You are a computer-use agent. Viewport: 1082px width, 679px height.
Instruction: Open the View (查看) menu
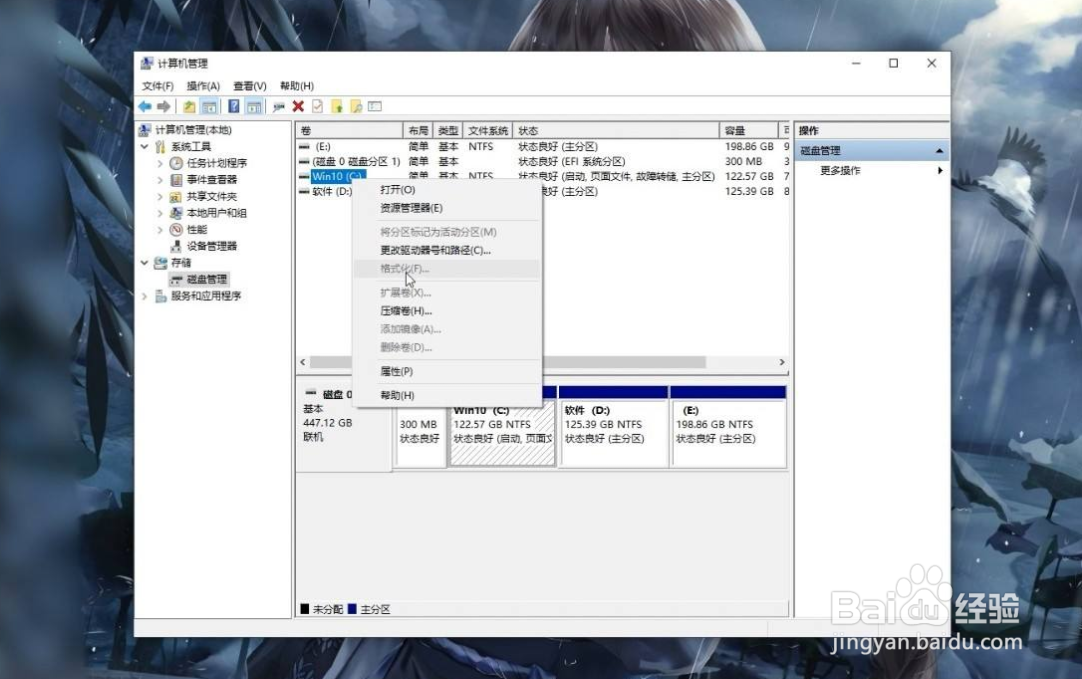(x=249, y=86)
